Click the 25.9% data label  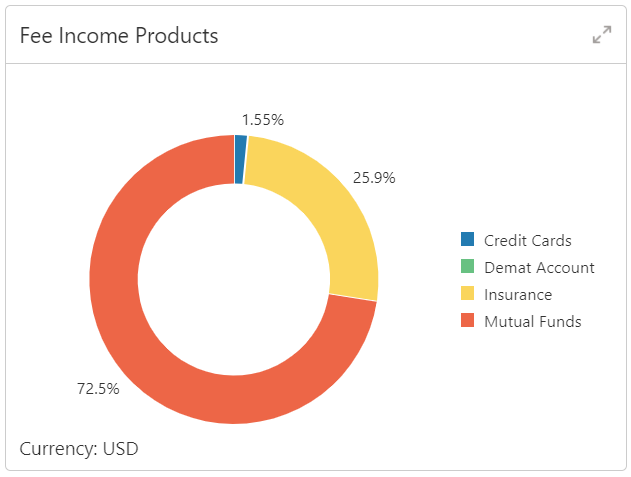(x=374, y=178)
